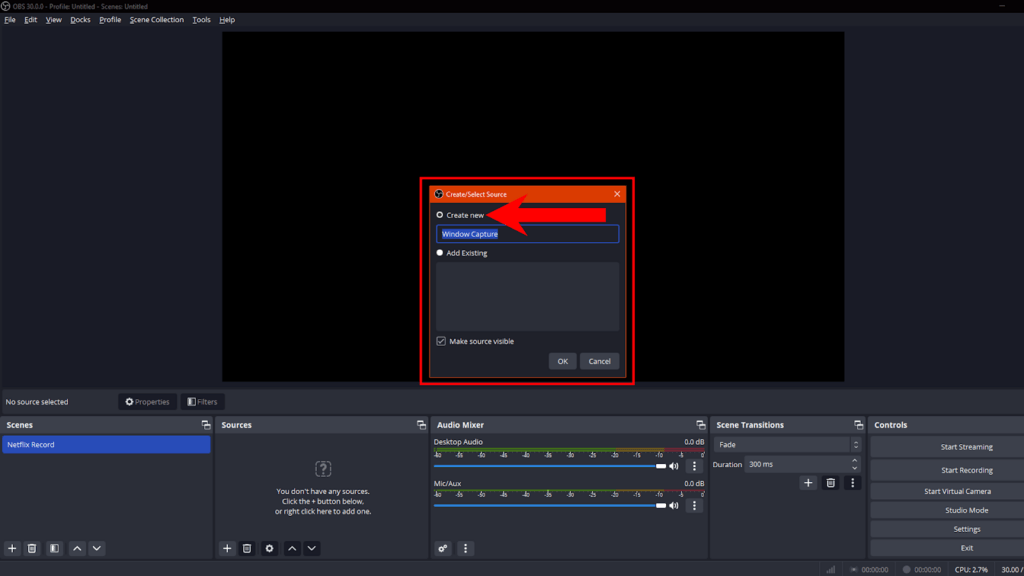
Task: Open the View menu
Action: click(54, 20)
